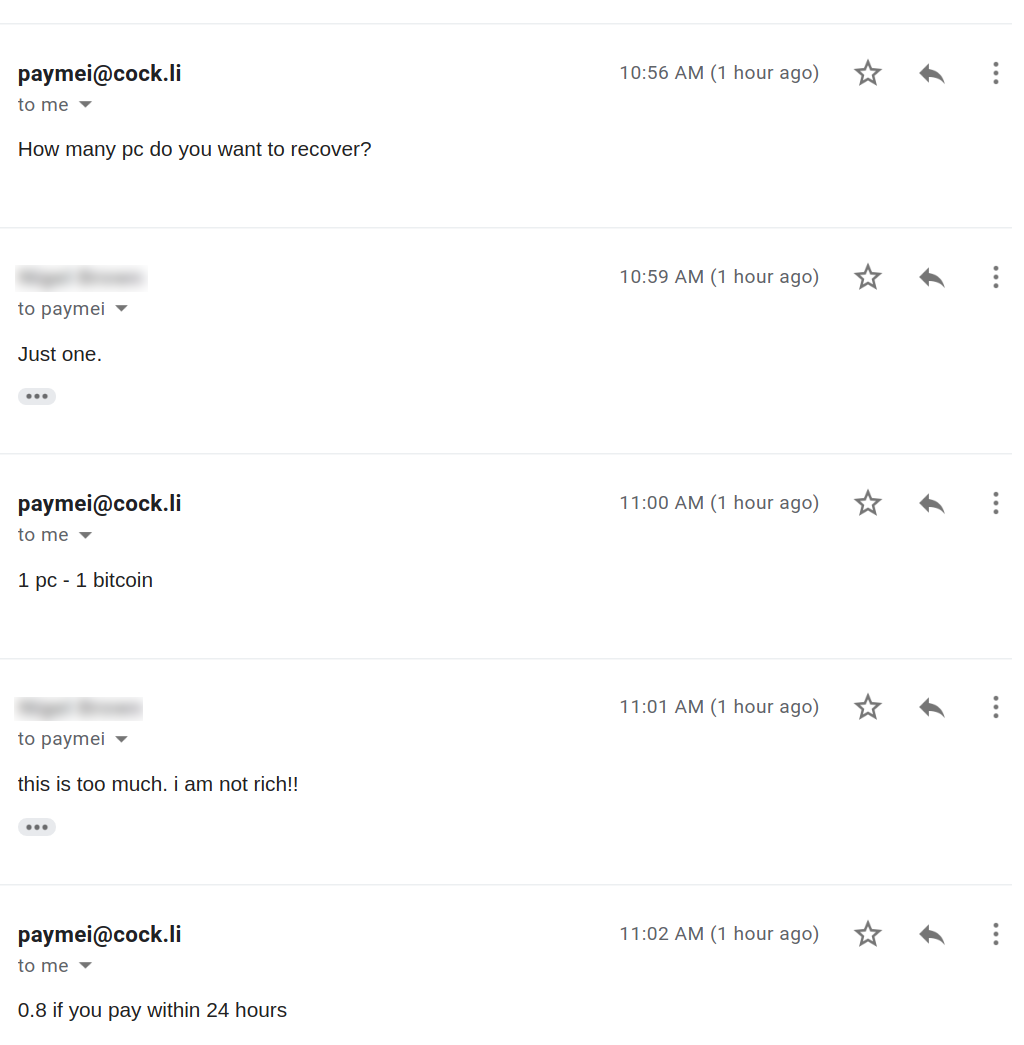Star the 11:02 AM message
This screenshot has height=1045, width=1024.
pyautogui.click(x=867, y=934)
